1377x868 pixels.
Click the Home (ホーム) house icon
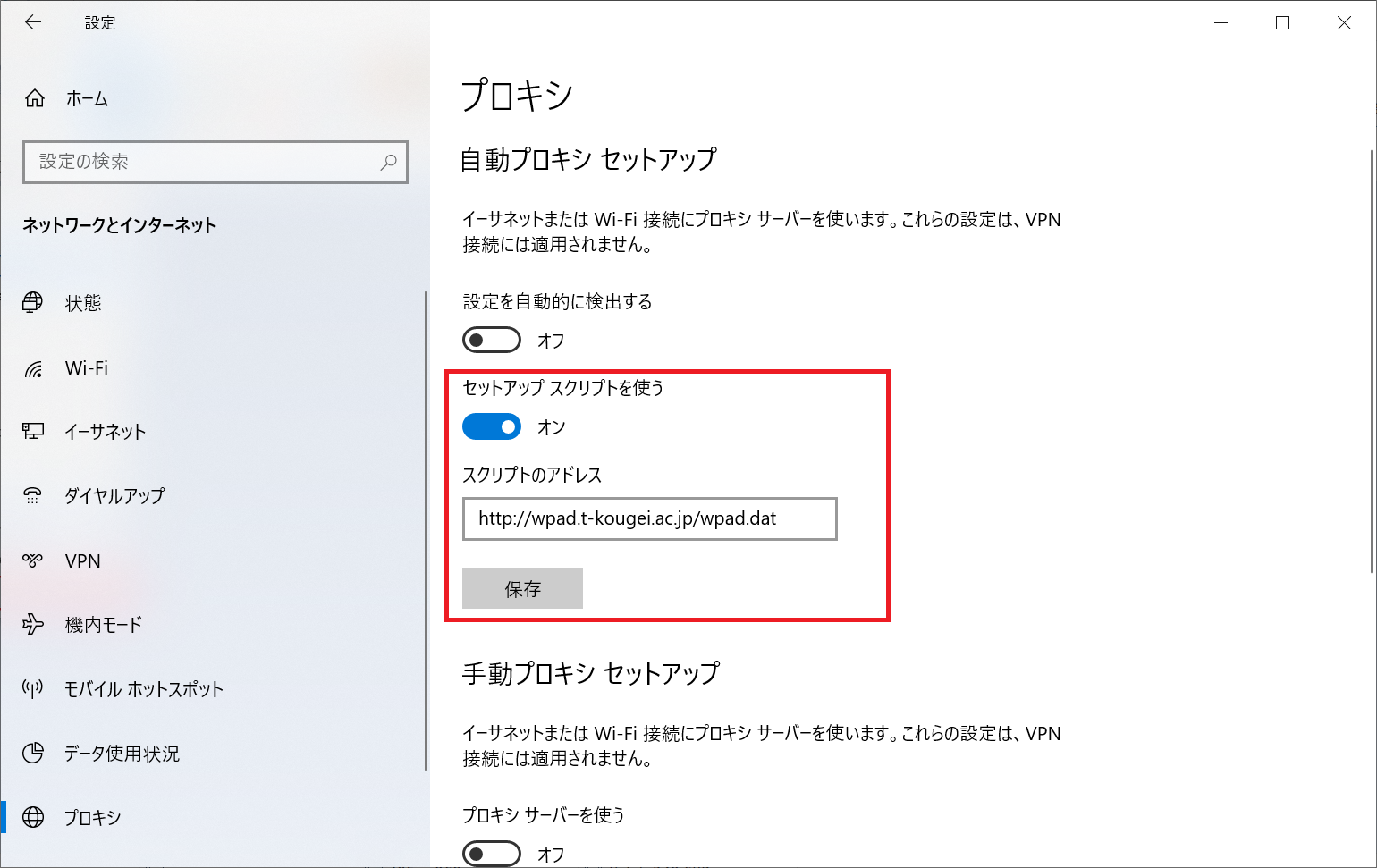tap(35, 98)
